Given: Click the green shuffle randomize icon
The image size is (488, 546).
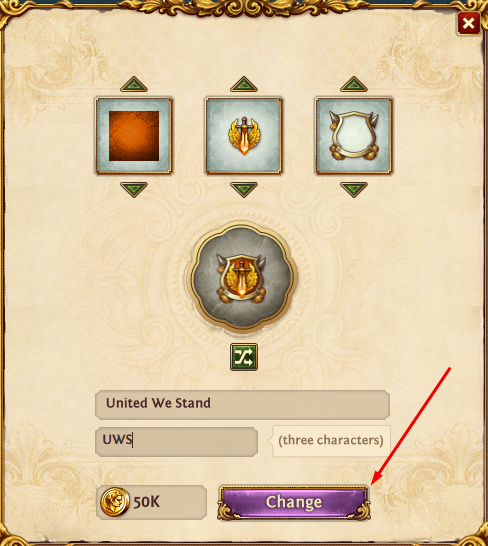Looking at the screenshot, I should [x=244, y=357].
